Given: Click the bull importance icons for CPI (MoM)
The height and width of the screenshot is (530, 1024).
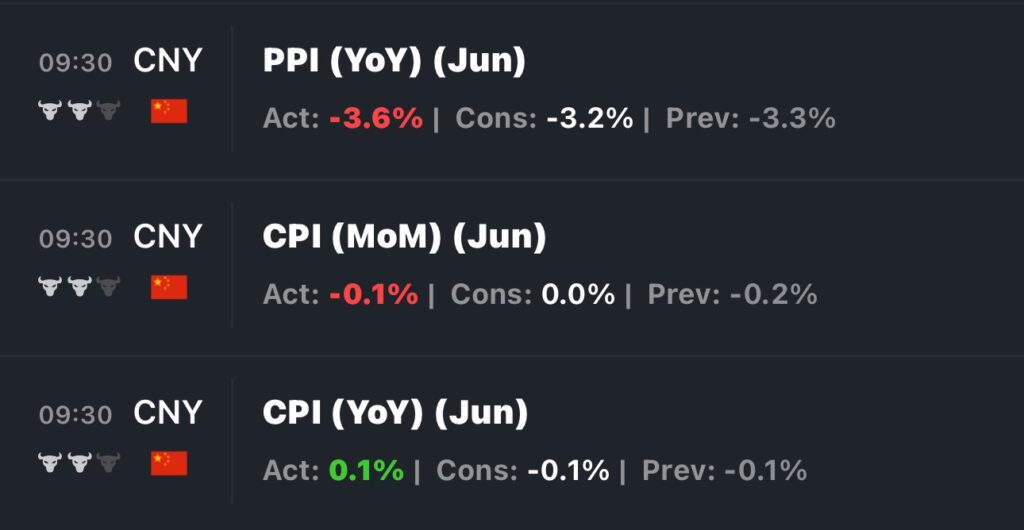Looking at the screenshot, I should point(79,288).
